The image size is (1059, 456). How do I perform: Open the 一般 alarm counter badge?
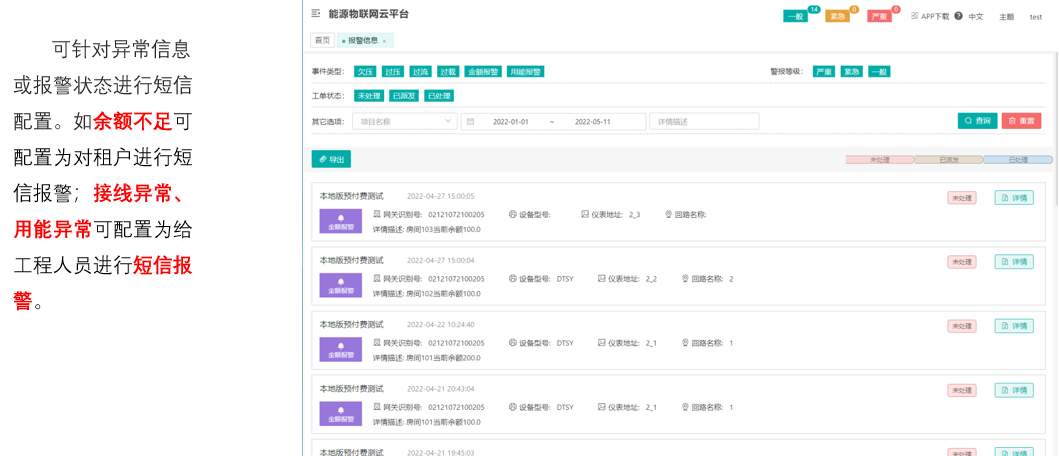[797, 16]
